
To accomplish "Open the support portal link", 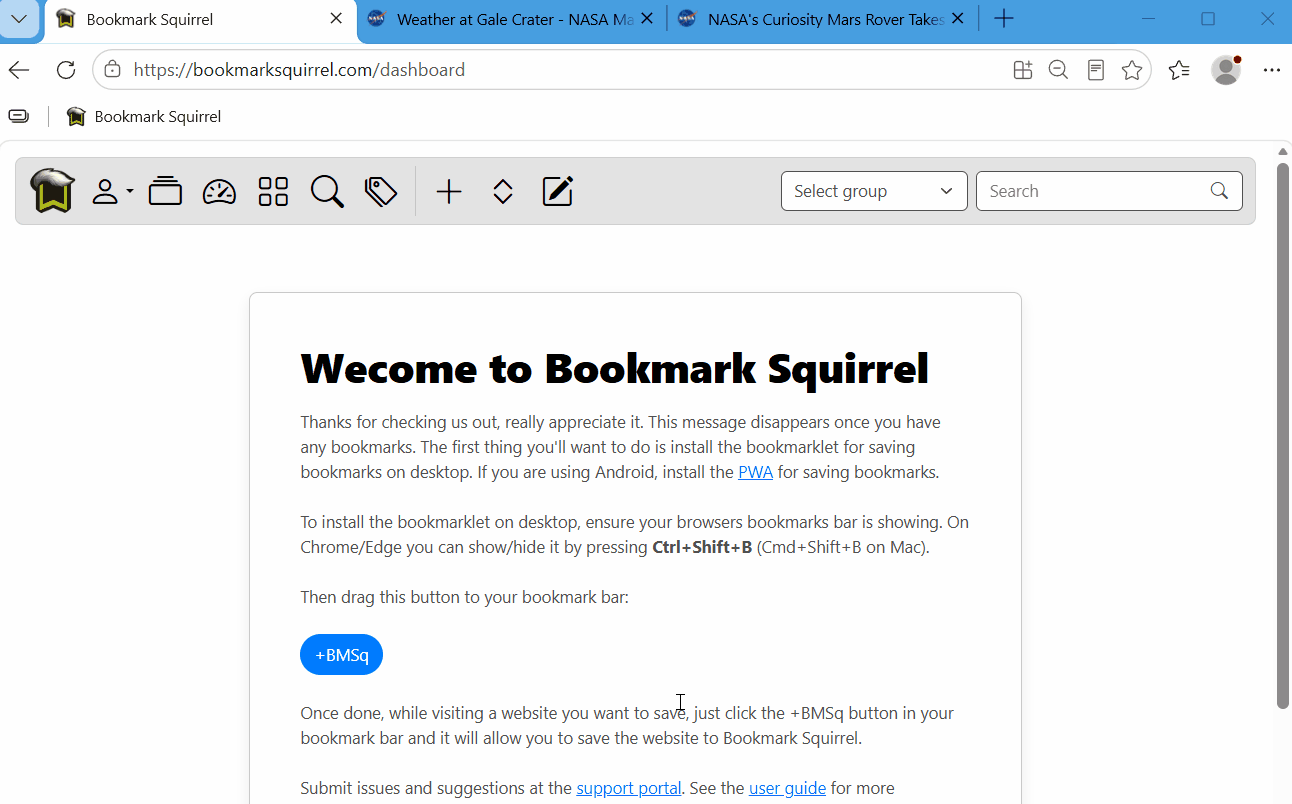I will [629, 788].
